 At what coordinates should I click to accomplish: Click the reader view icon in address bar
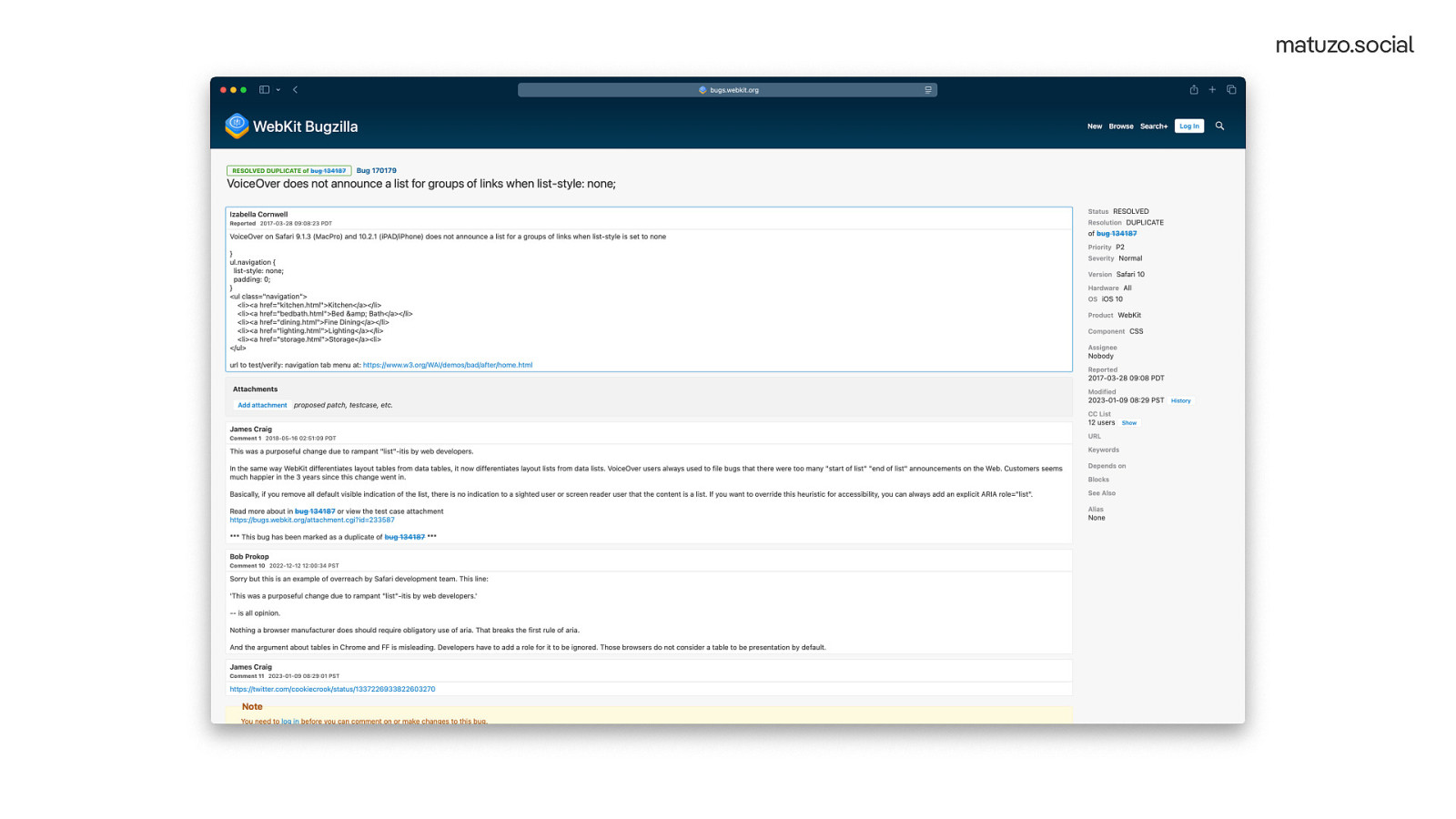point(927,90)
